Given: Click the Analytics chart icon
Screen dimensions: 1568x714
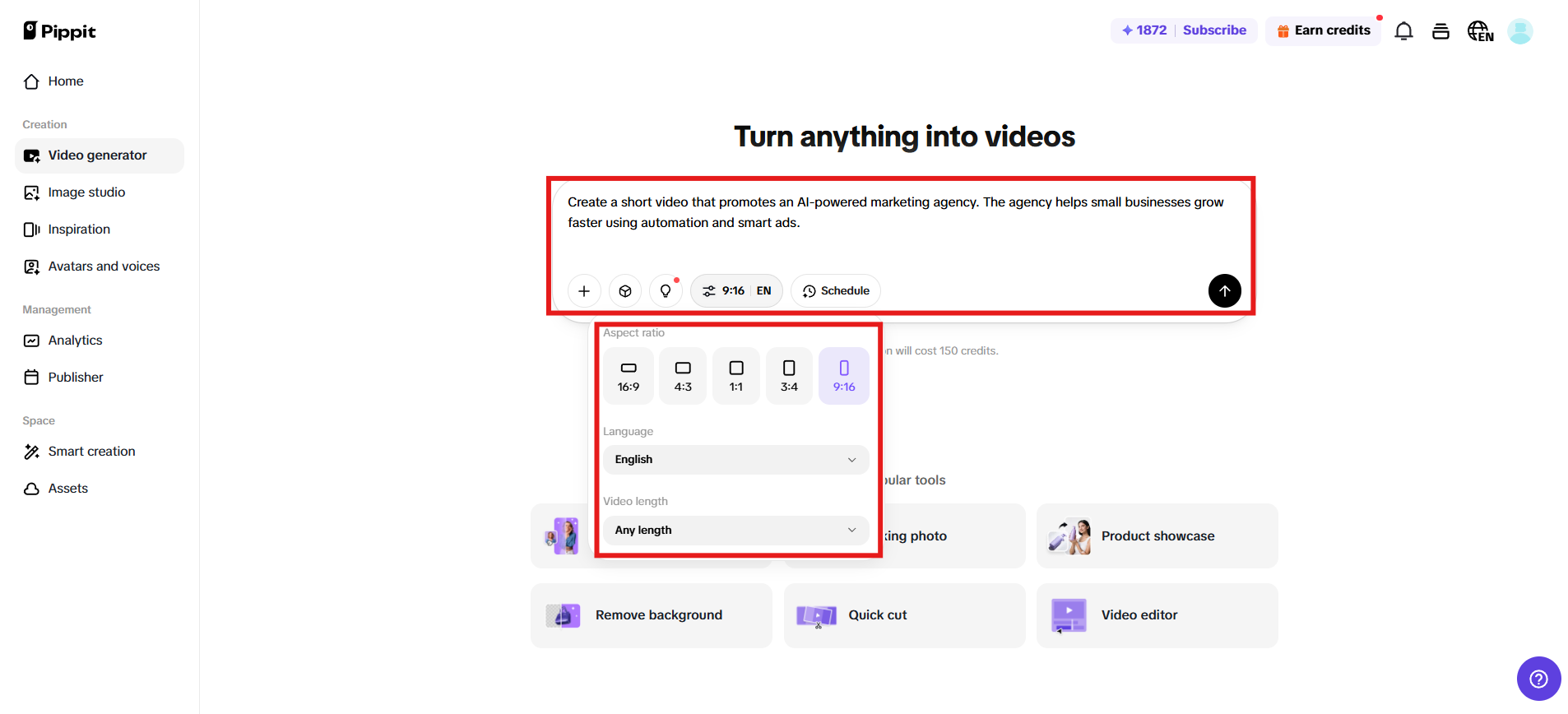Looking at the screenshot, I should coord(31,341).
